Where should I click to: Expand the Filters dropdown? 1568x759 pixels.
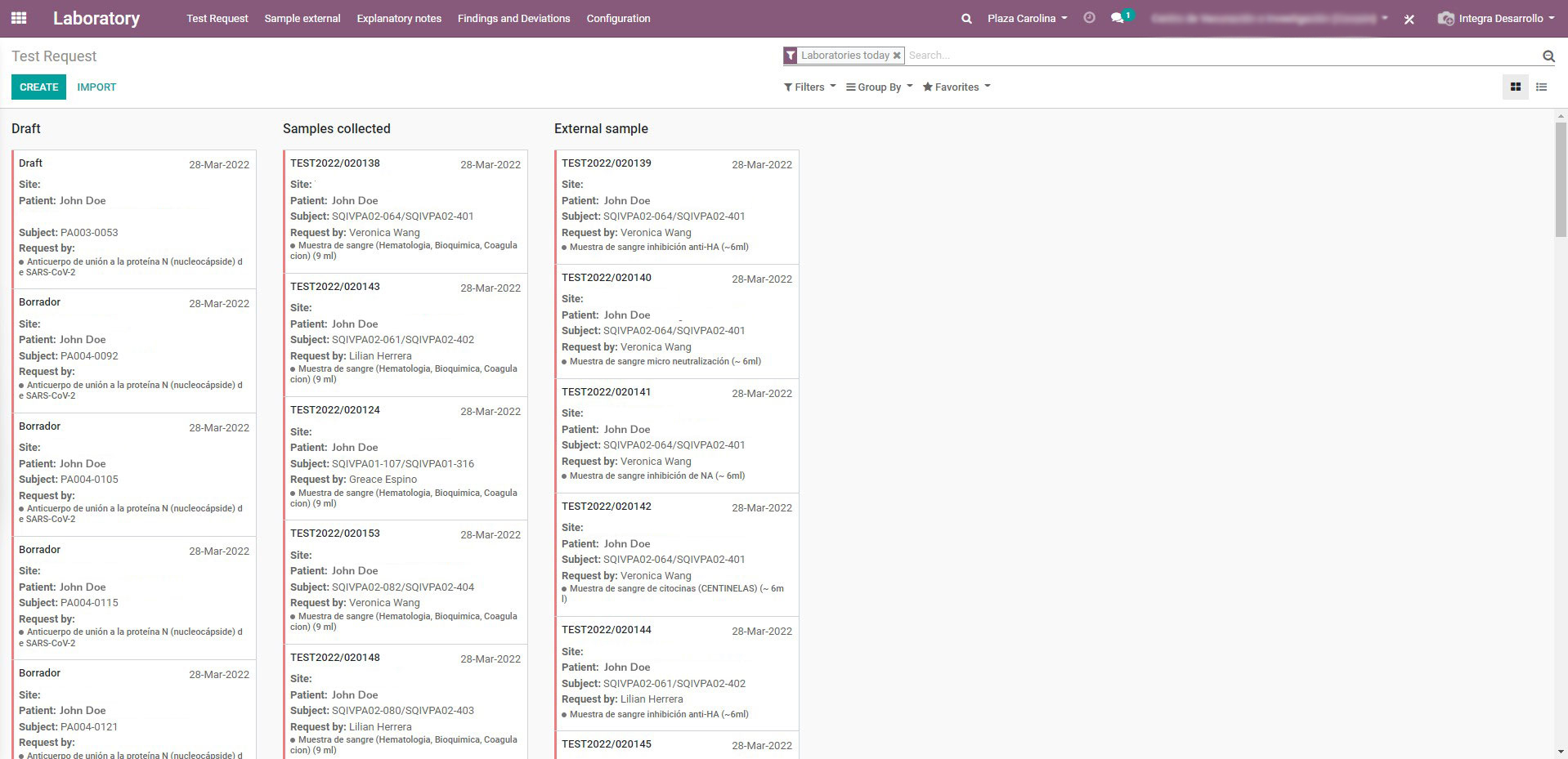click(x=809, y=87)
